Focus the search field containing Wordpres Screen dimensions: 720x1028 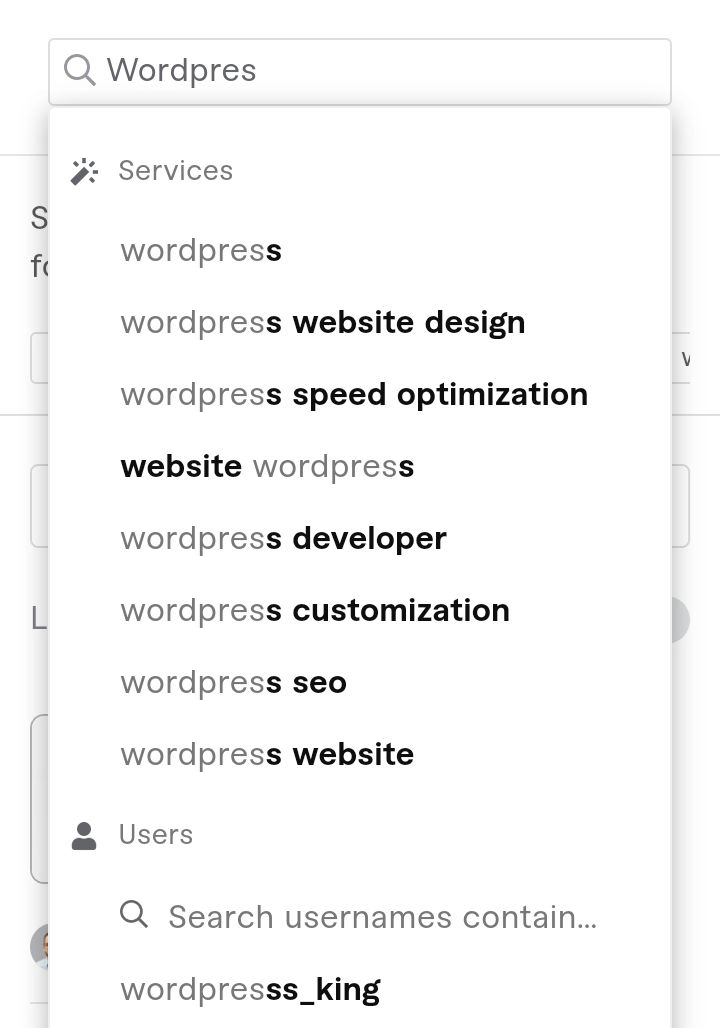point(380,71)
